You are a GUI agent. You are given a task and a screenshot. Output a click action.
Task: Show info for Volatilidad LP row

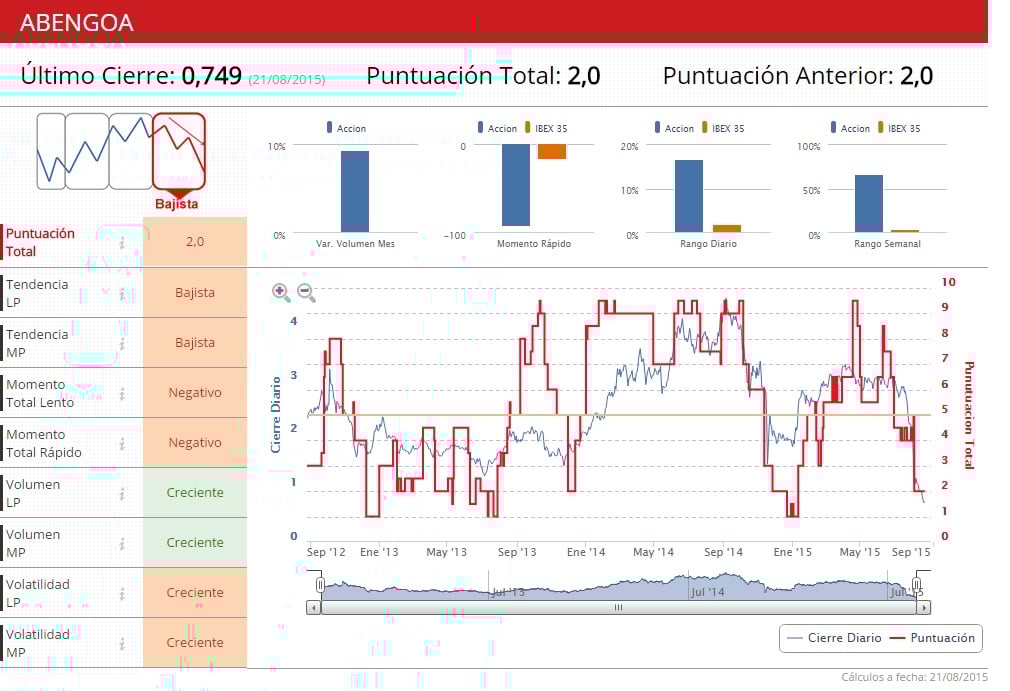coord(122,593)
